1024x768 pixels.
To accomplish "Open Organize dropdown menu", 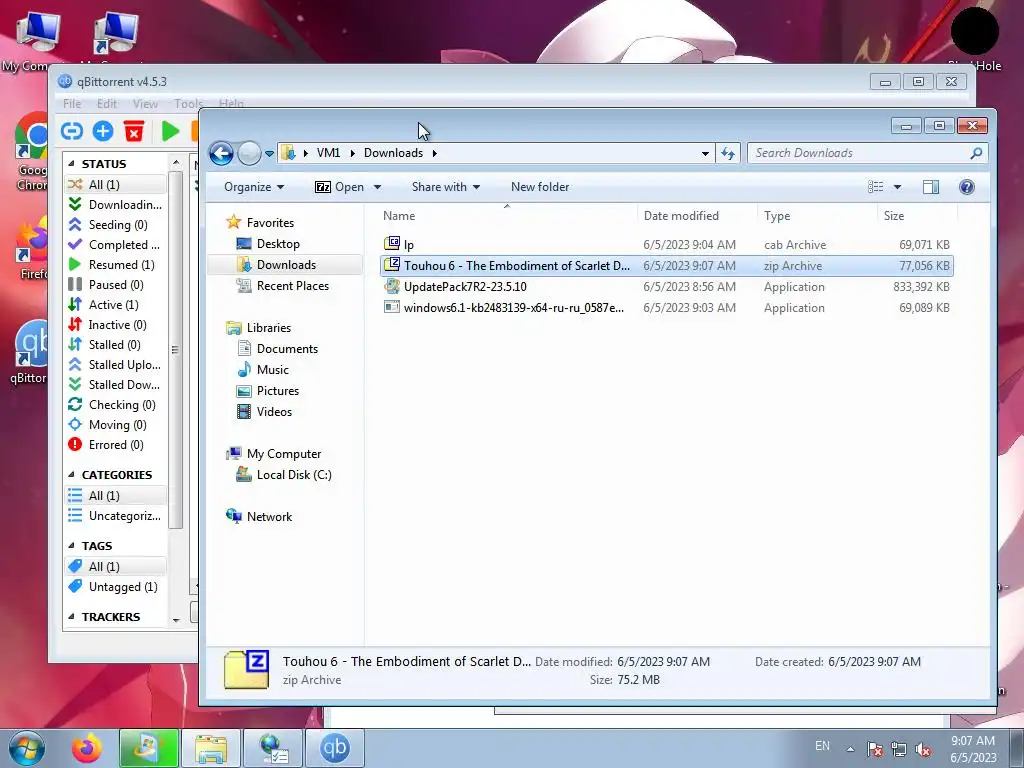I will click(254, 187).
